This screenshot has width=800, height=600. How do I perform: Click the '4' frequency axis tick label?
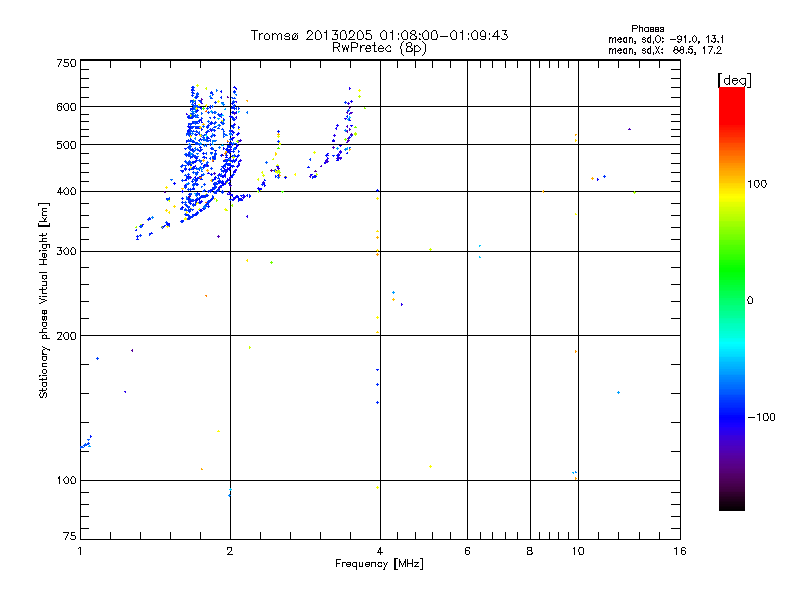click(x=380, y=551)
